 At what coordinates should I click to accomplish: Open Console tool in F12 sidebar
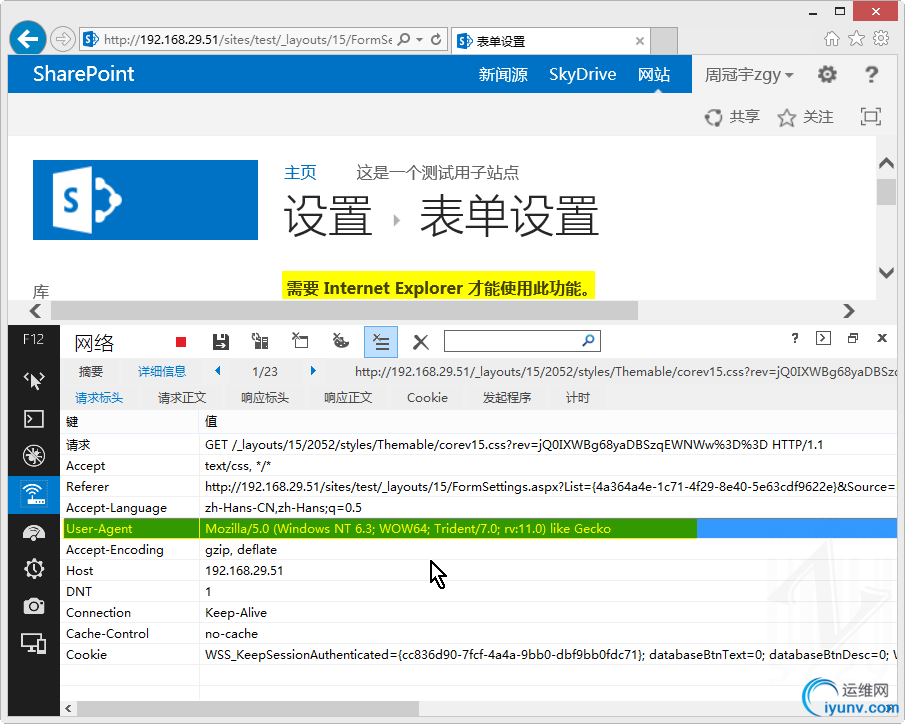pos(33,419)
